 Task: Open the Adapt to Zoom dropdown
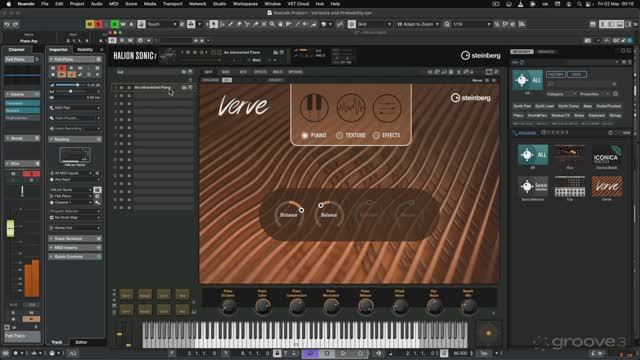coord(418,24)
